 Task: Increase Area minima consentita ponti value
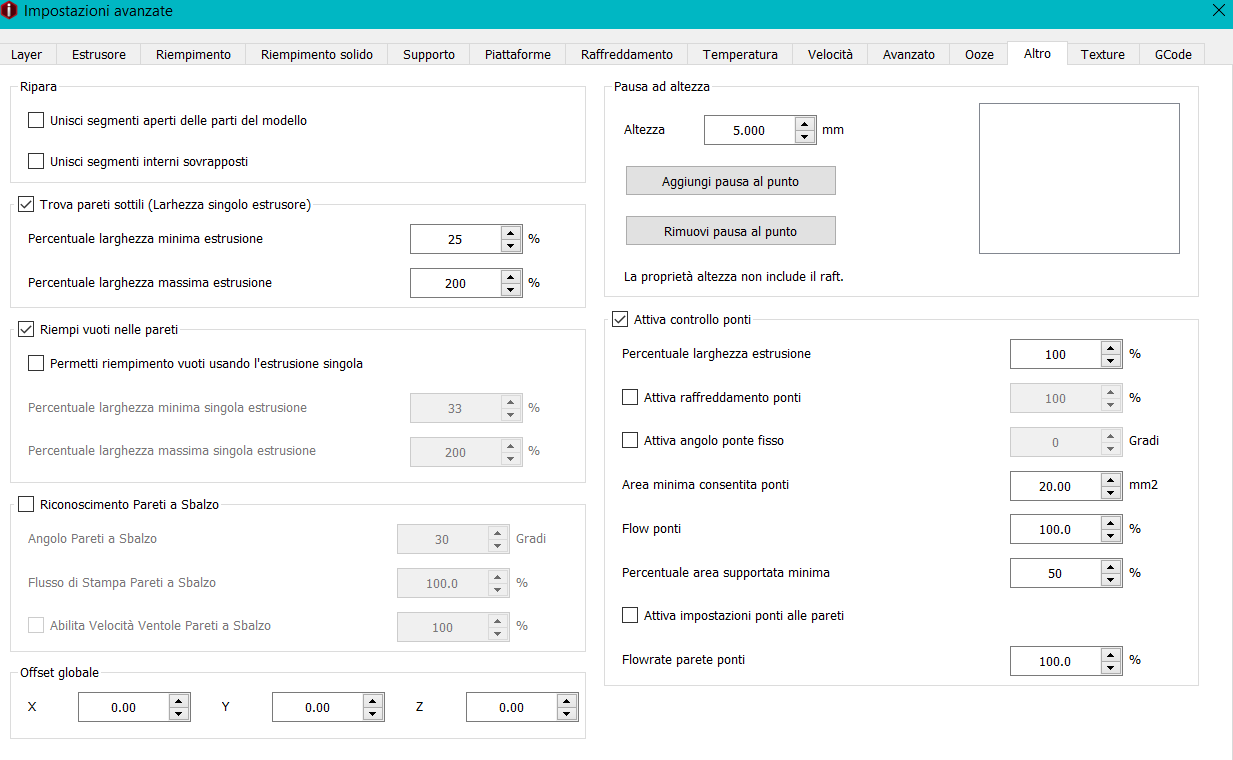[1111, 480]
